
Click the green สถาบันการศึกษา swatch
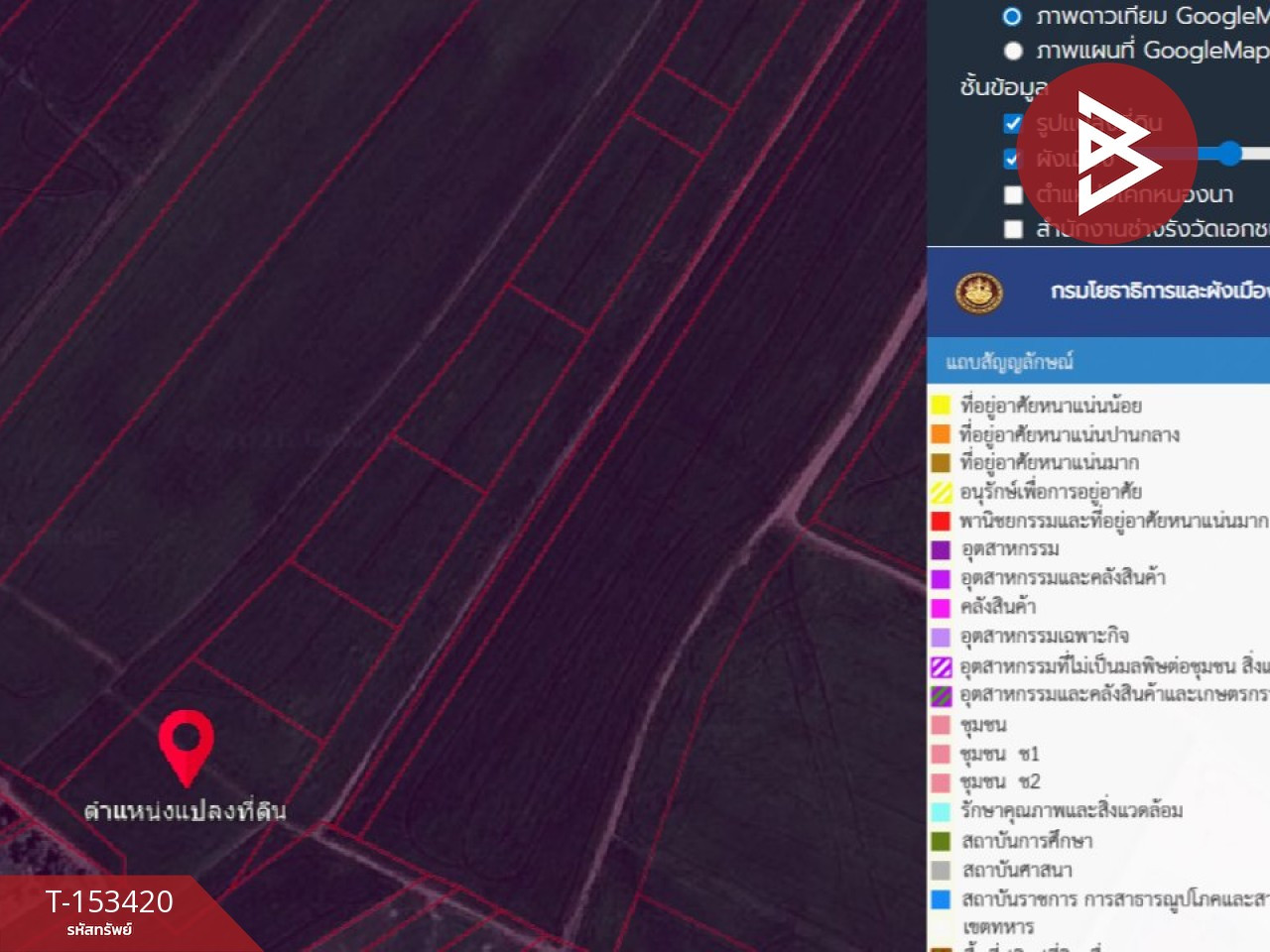[941, 841]
